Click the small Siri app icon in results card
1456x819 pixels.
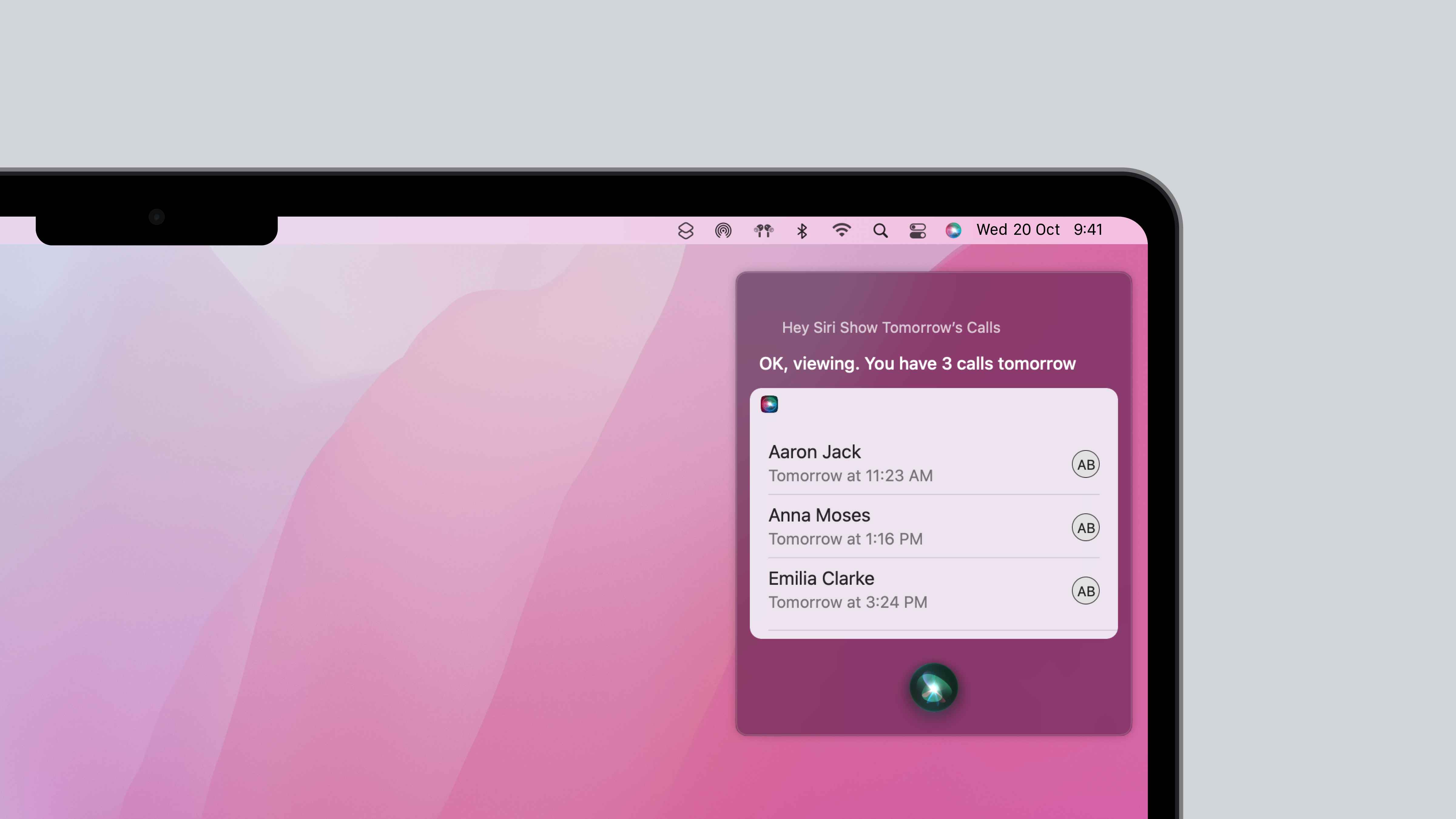coord(769,404)
